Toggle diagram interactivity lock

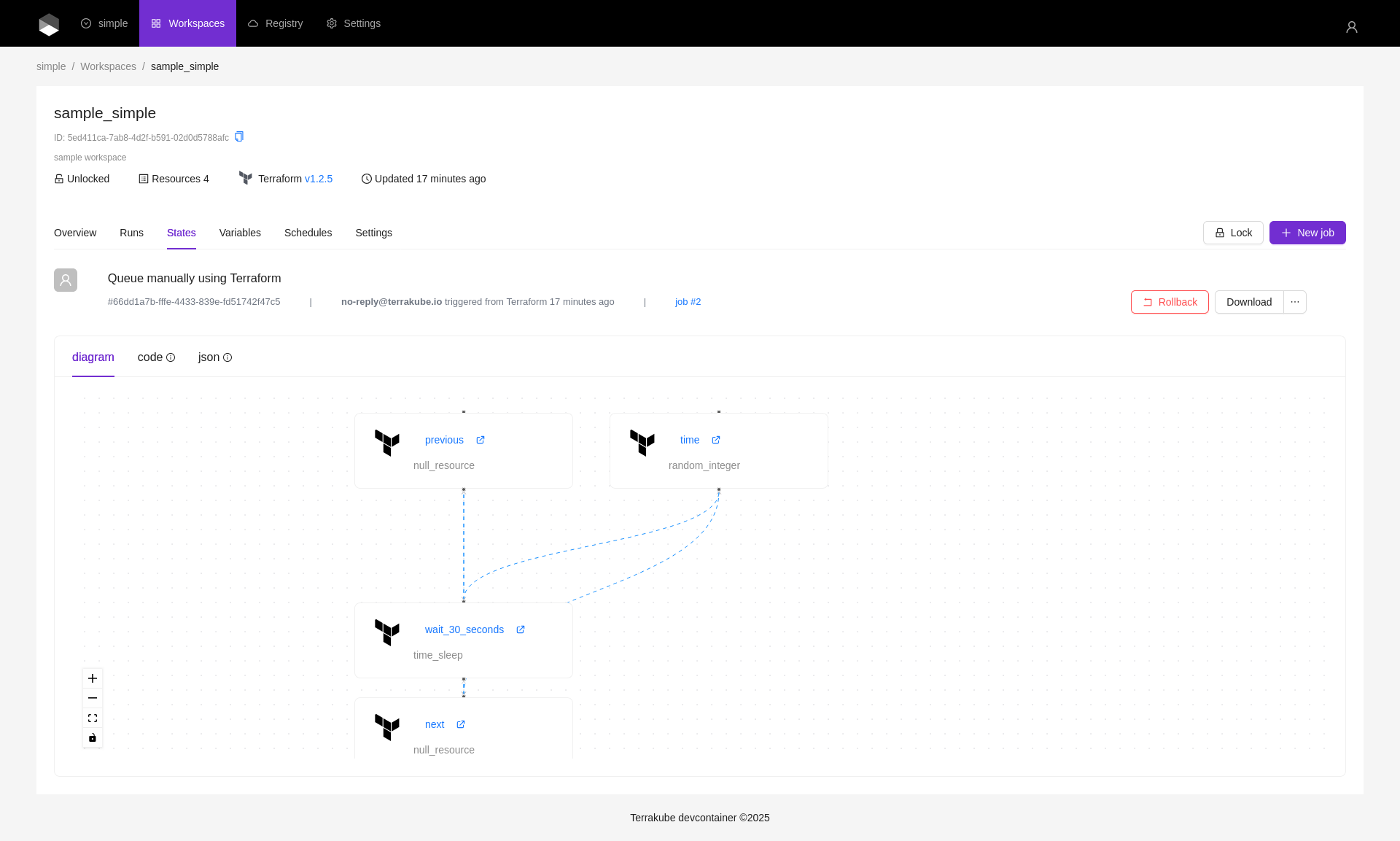click(x=93, y=738)
